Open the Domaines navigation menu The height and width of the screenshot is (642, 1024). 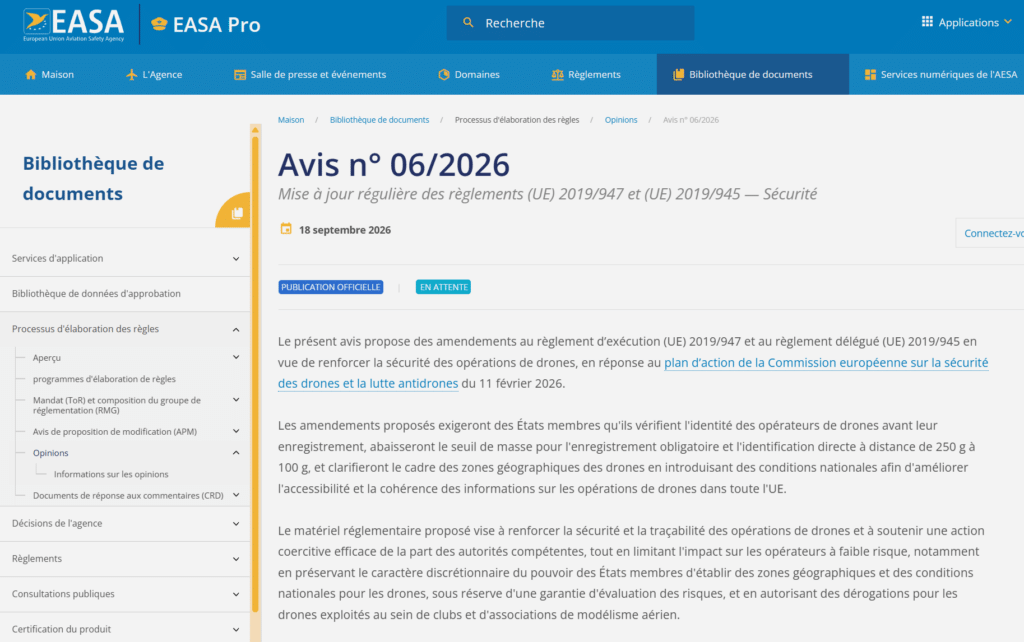(469, 74)
